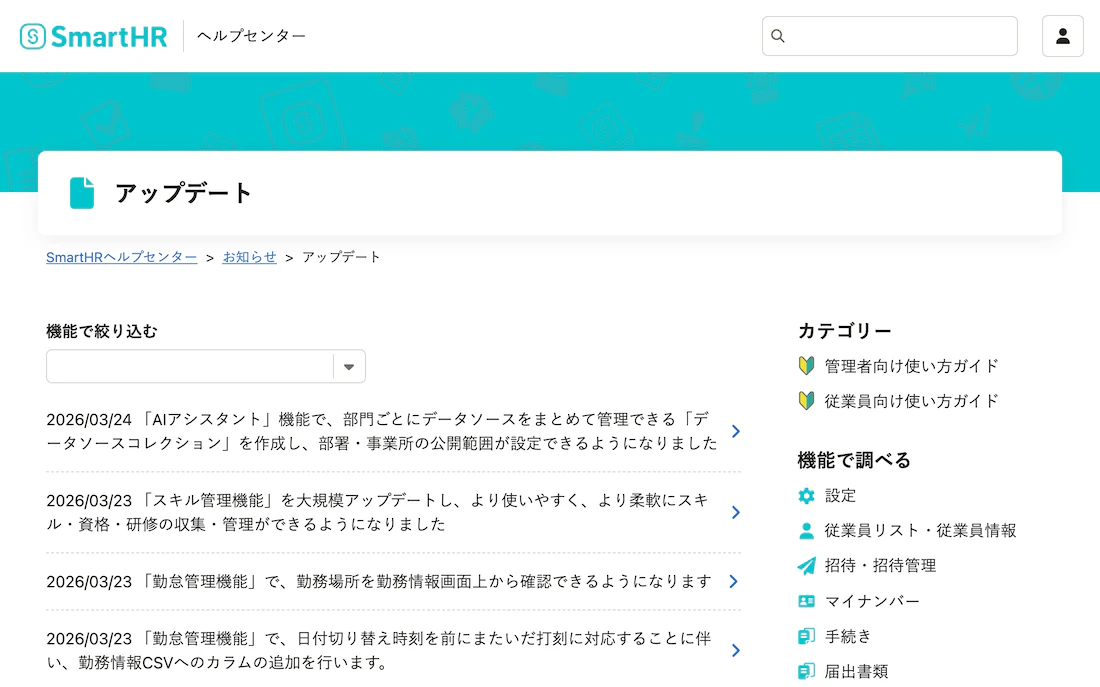1100x687 pixels.
Task: Expand the スキル管理機能 update entry
Action: (x=735, y=512)
